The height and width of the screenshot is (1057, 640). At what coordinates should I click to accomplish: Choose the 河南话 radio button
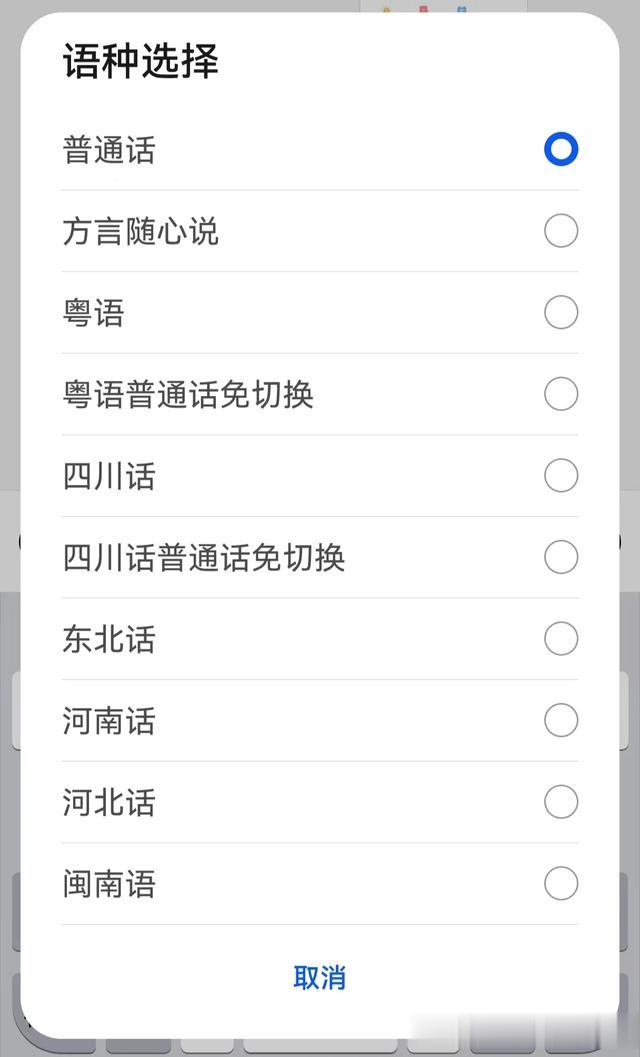tap(561, 720)
